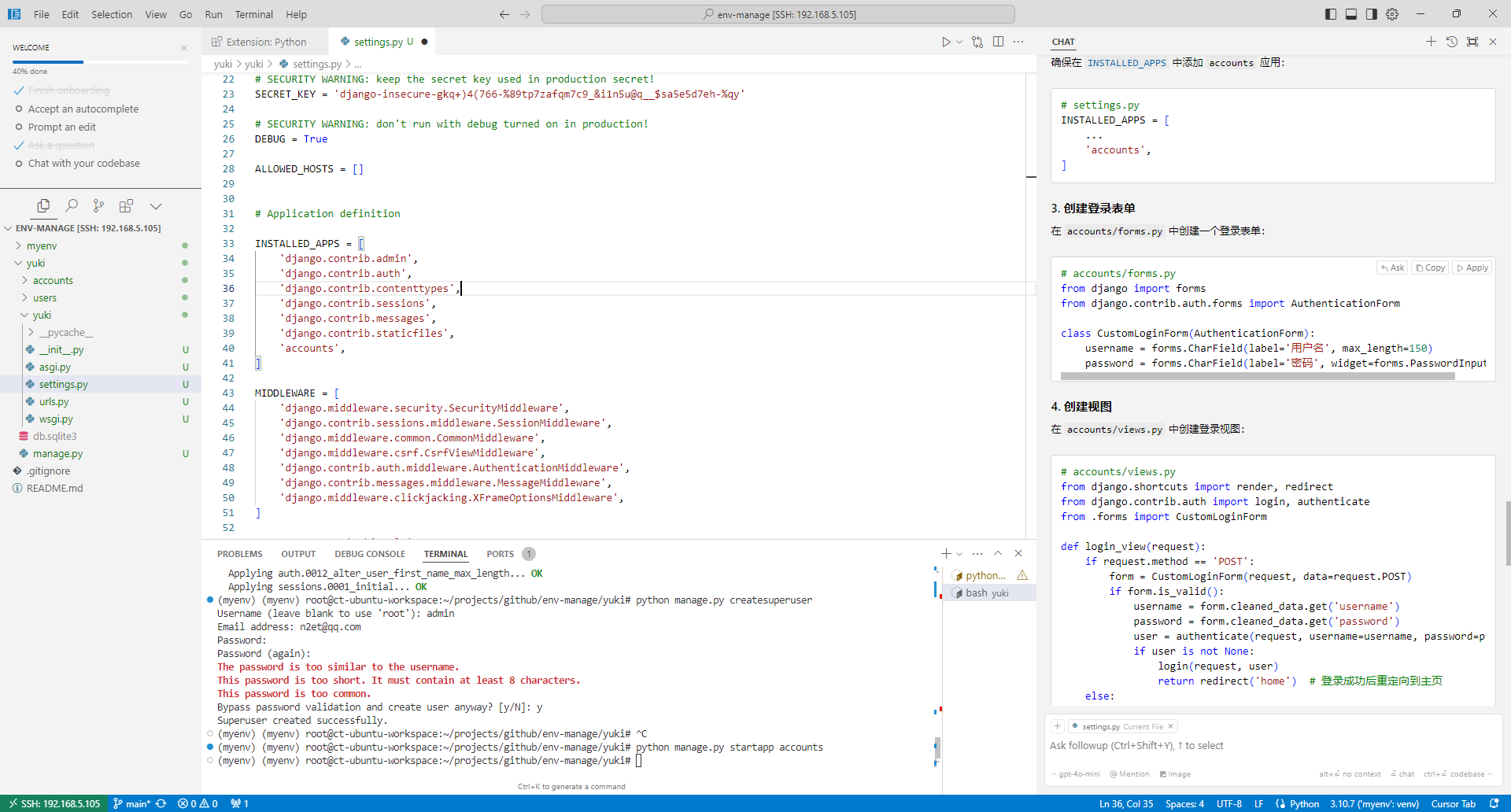Open terminal launch profile dropdown
This screenshot has height=812, width=1511.
pyautogui.click(x=959, y=554)
